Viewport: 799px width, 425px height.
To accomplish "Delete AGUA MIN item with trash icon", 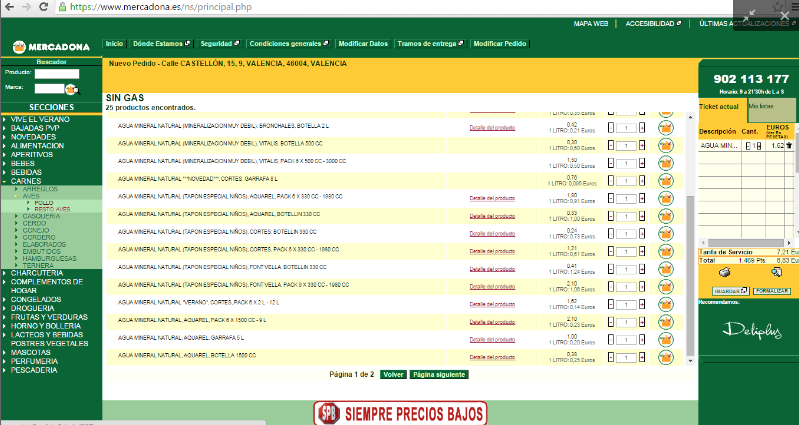I will click(x=789, y=146).
